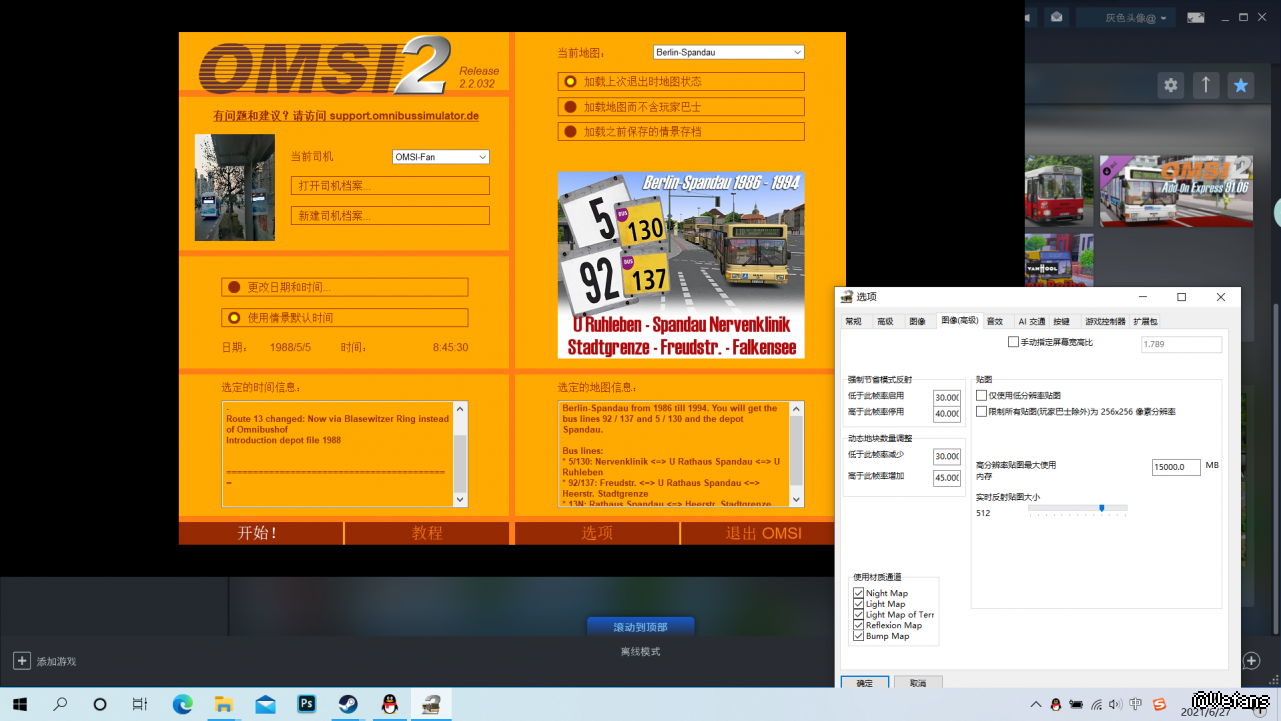Click the blue favorite star icon

tap(1241, 86)
